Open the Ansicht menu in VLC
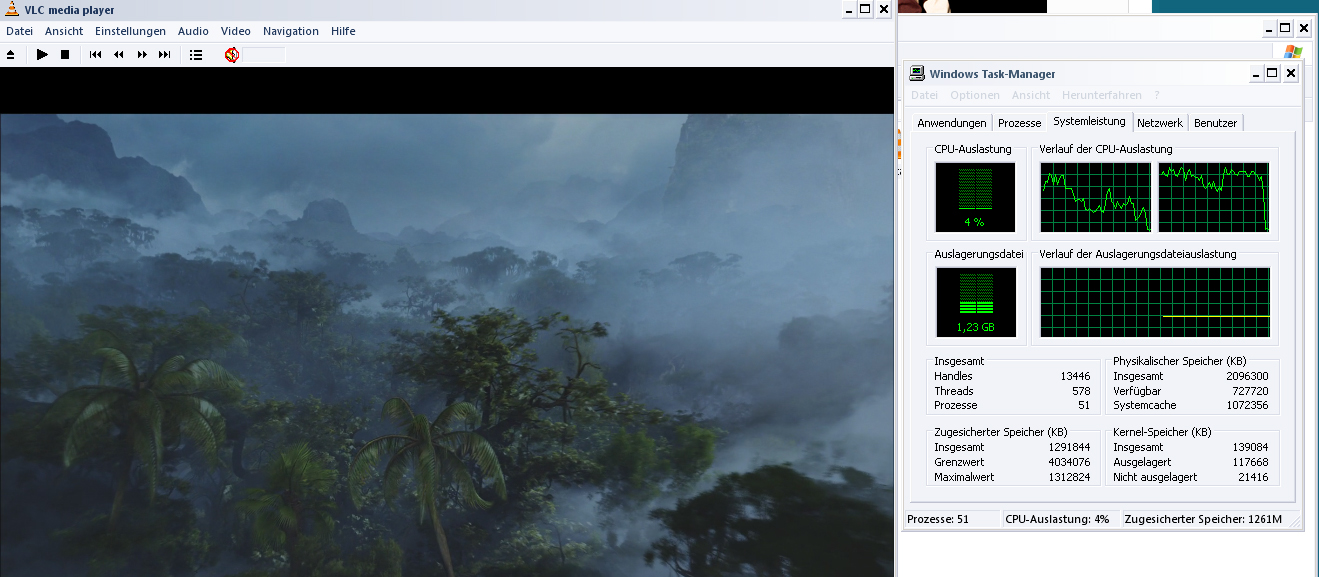This screenshot has width=1319, height=577. tap(64, 31)
